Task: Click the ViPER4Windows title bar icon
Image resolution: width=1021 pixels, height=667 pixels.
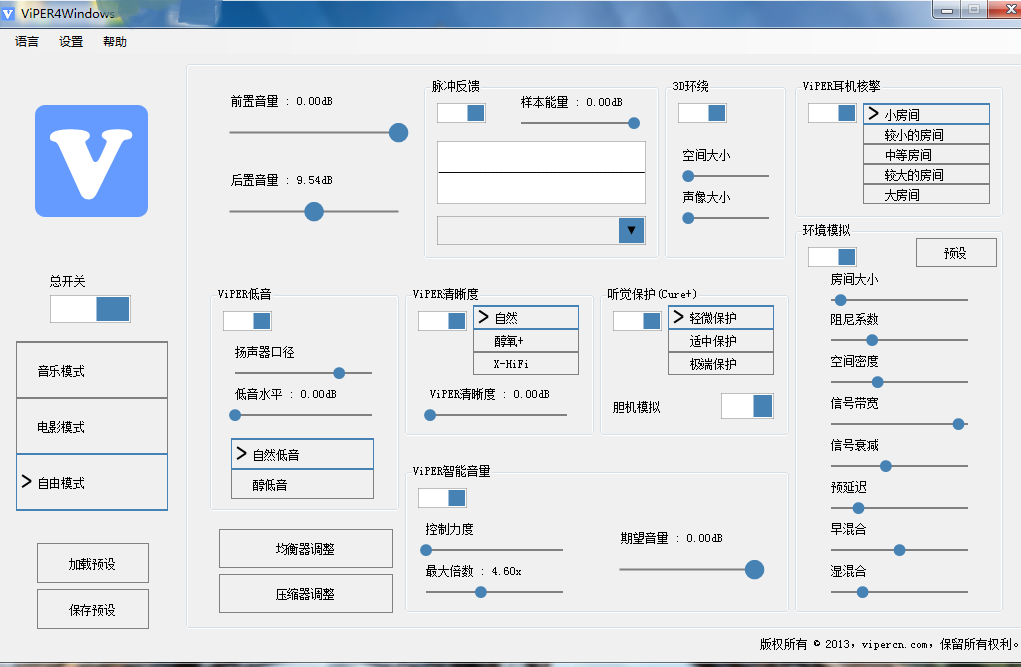Action: point(8,13)
